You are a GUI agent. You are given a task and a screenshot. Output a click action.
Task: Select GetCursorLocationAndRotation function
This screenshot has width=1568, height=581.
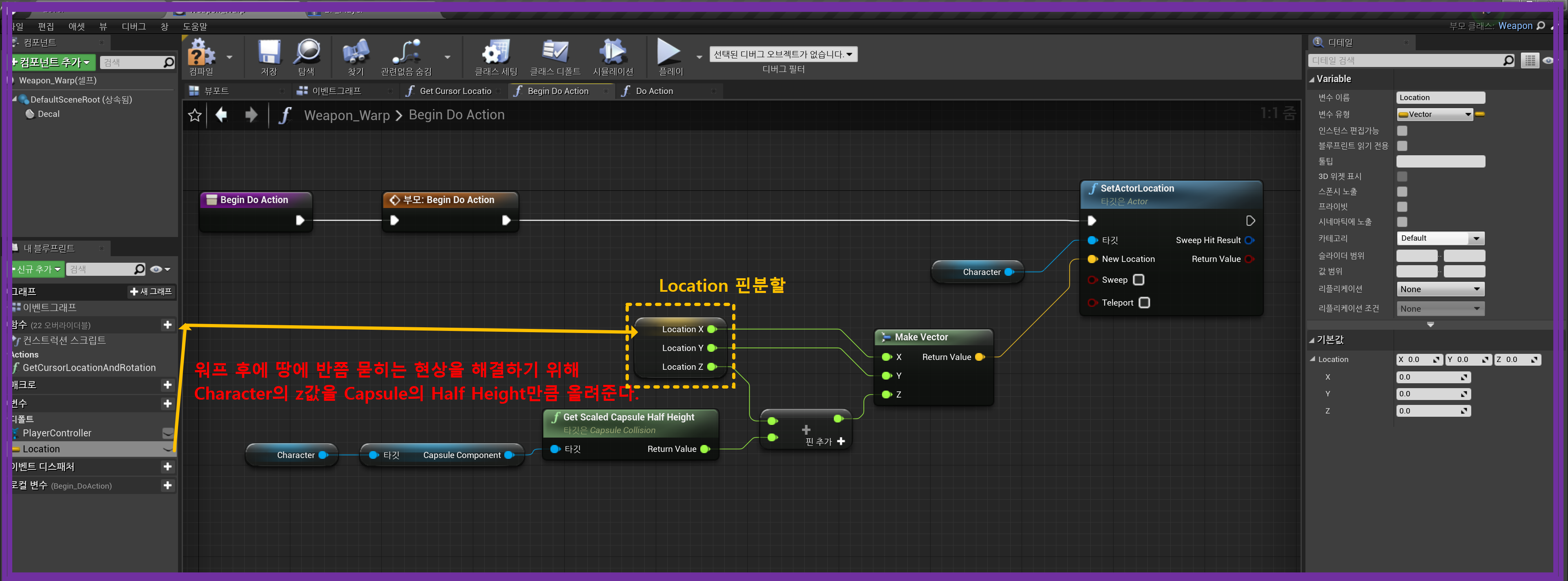coord(89,368)
